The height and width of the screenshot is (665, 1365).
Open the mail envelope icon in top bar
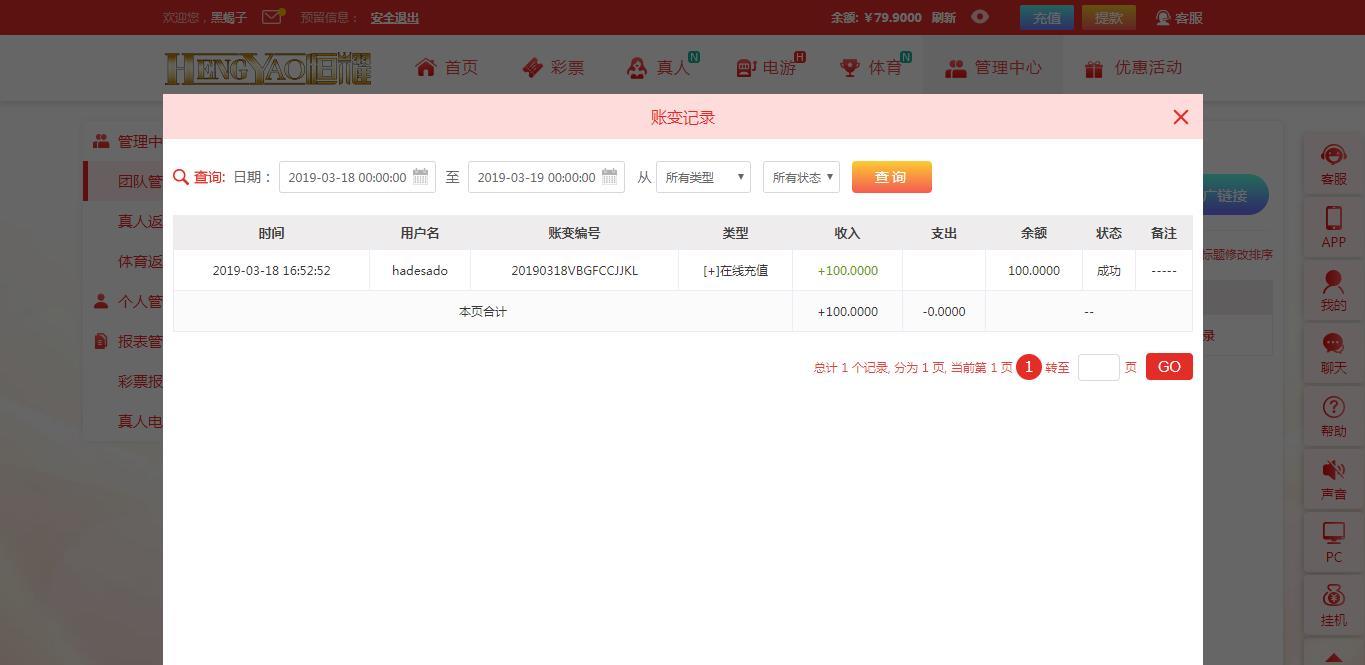[x=272, y=16]
